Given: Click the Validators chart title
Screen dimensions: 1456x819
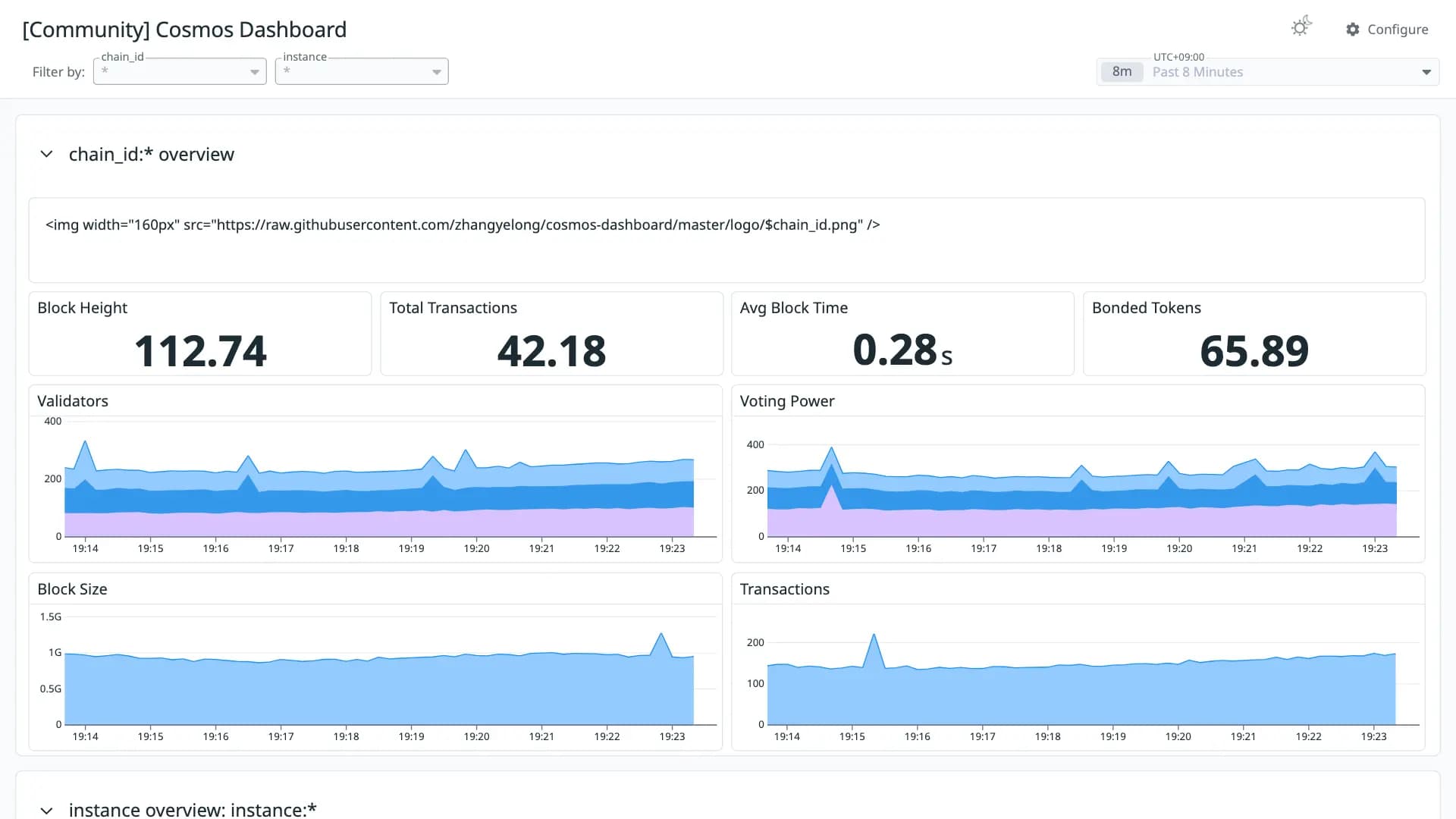Looking at the screenshot, I should point(73,401).
